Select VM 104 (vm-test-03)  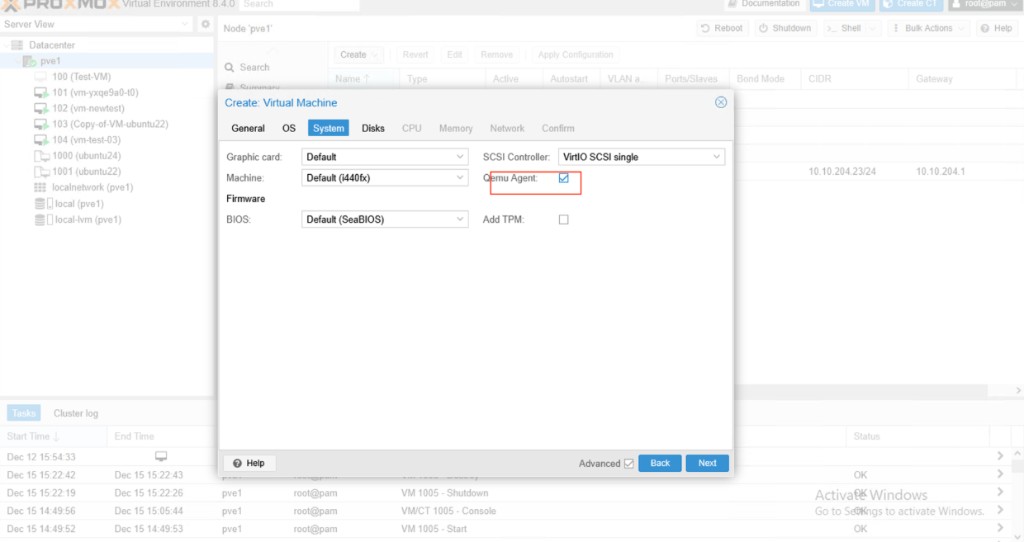86,140
